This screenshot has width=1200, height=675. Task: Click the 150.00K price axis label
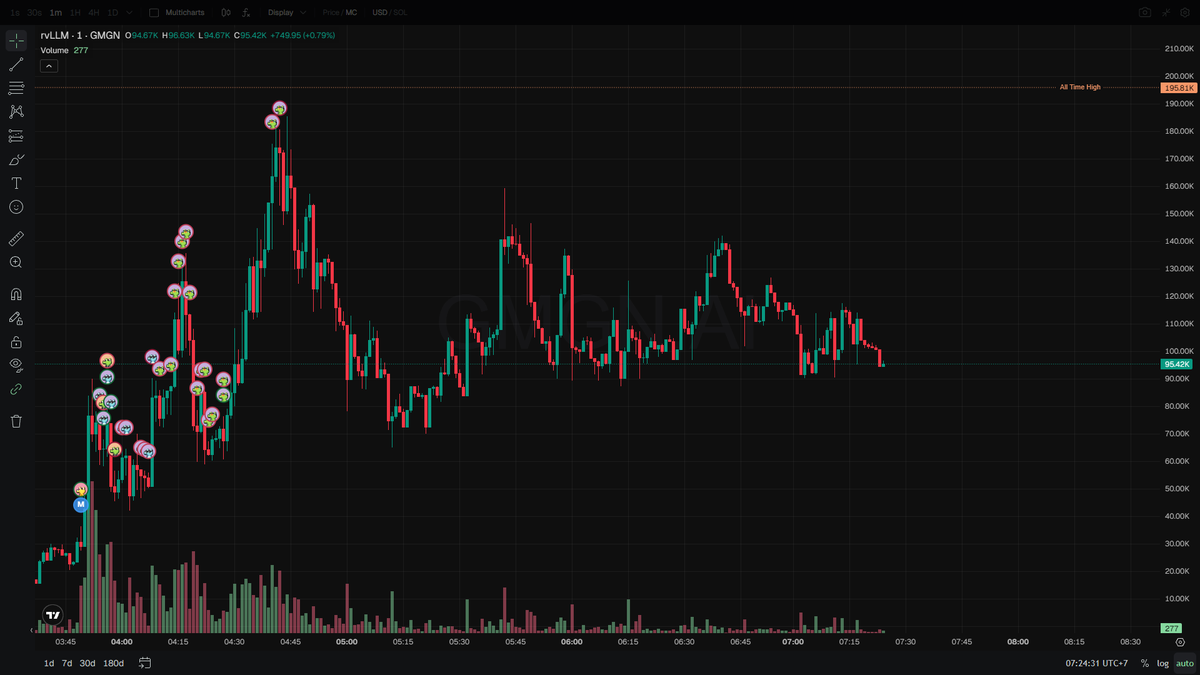1179,214
